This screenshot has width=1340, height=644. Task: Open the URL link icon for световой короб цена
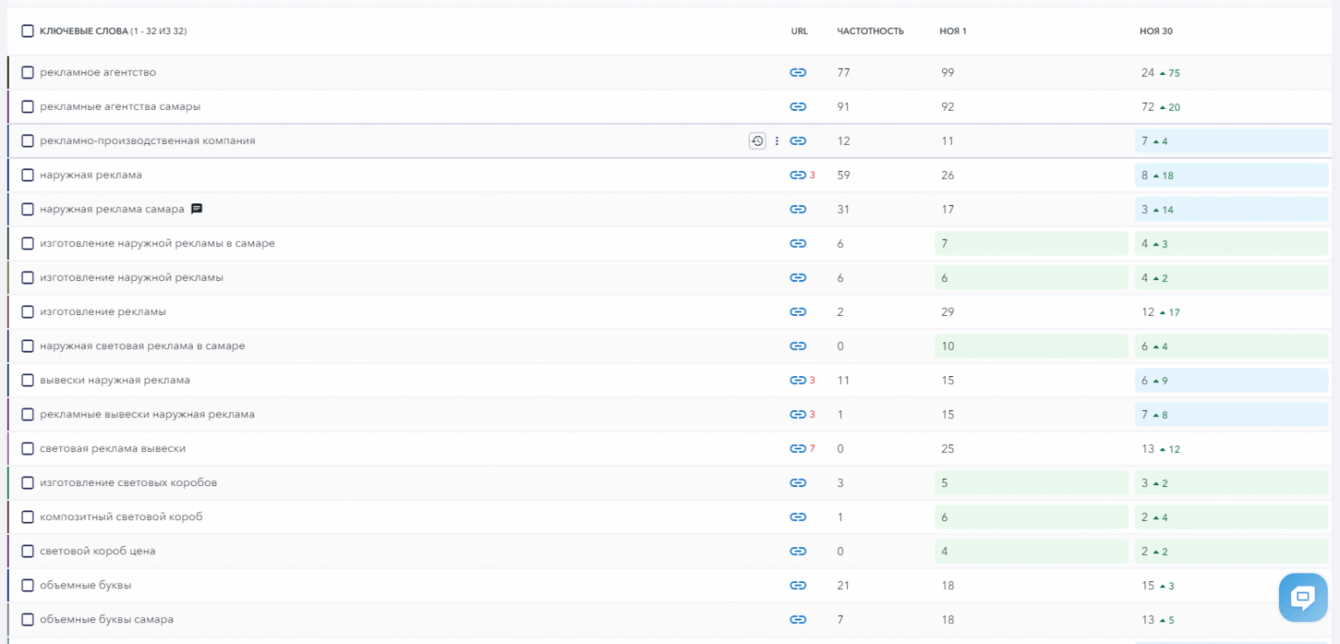click(x=797, y=551)
